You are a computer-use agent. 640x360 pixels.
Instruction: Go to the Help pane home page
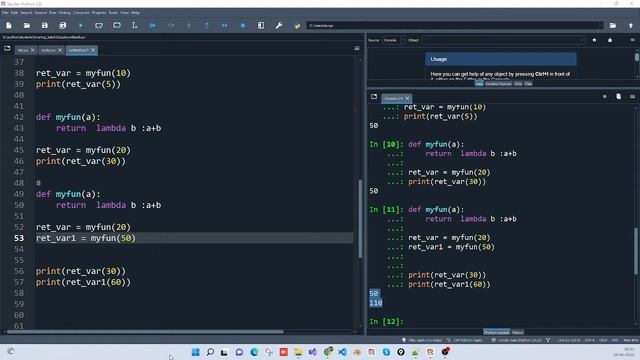[594, 40]
